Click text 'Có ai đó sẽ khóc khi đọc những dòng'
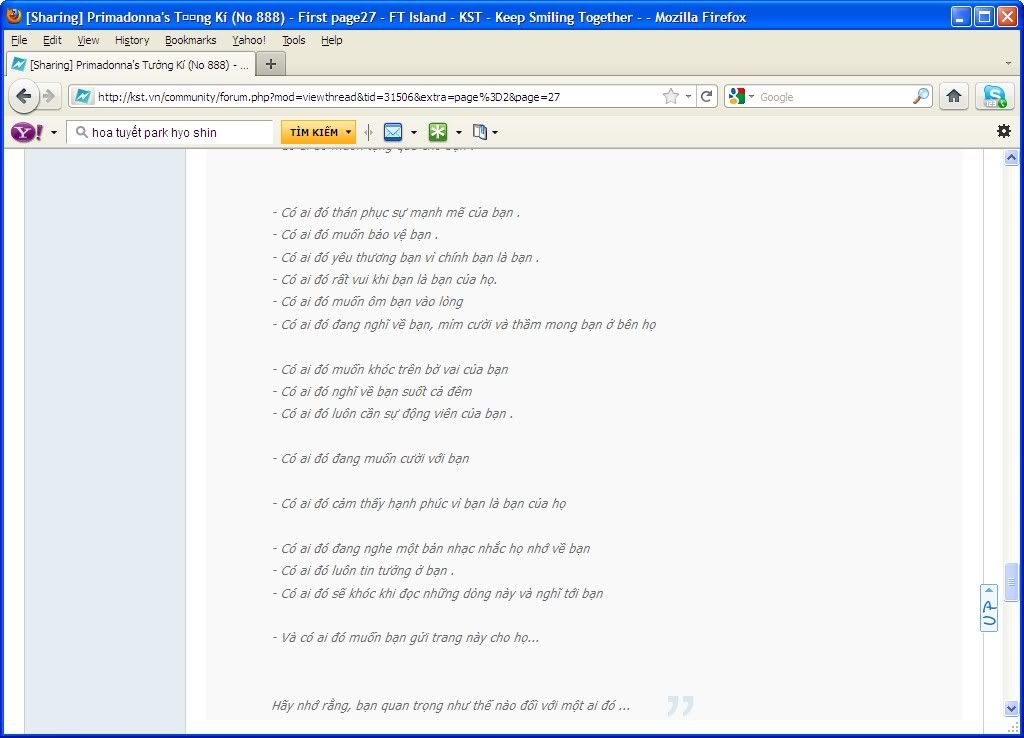Viewport: 1024px width, 738px height. [x=438, y=594]
